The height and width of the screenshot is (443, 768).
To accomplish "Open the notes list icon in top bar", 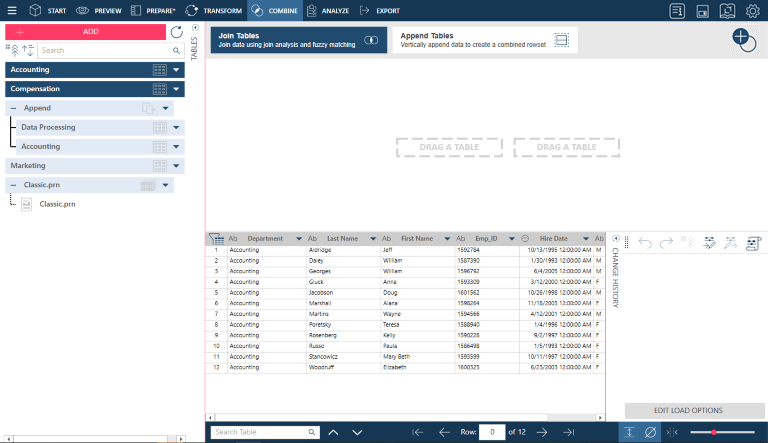I will [x=677, y=11].
